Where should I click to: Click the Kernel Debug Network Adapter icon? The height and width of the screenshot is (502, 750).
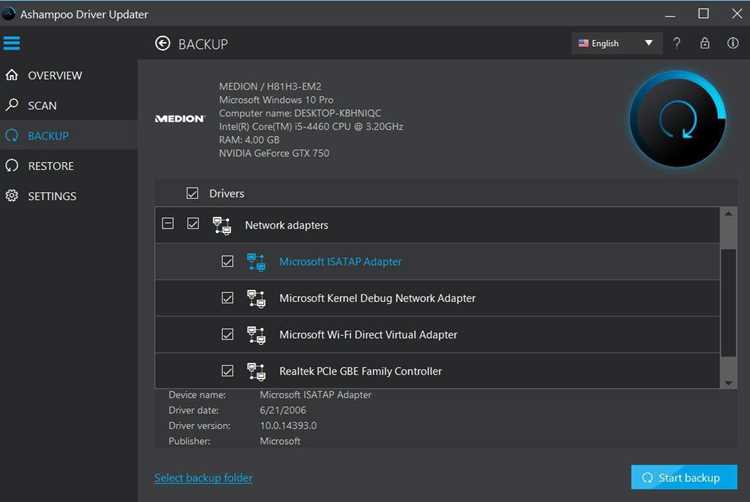point(256,298)
